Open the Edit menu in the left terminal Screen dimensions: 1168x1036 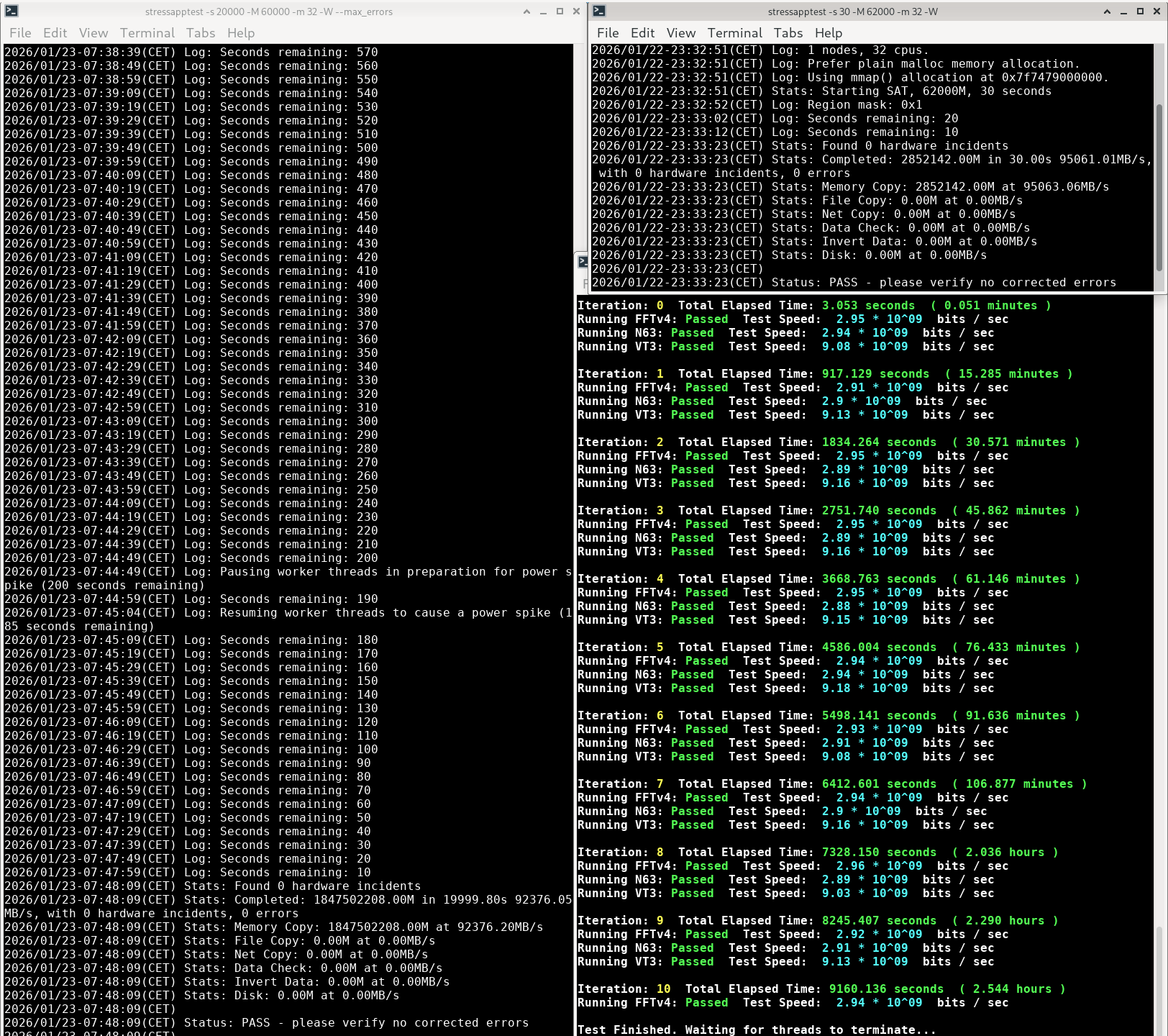[x=55, y=33]
